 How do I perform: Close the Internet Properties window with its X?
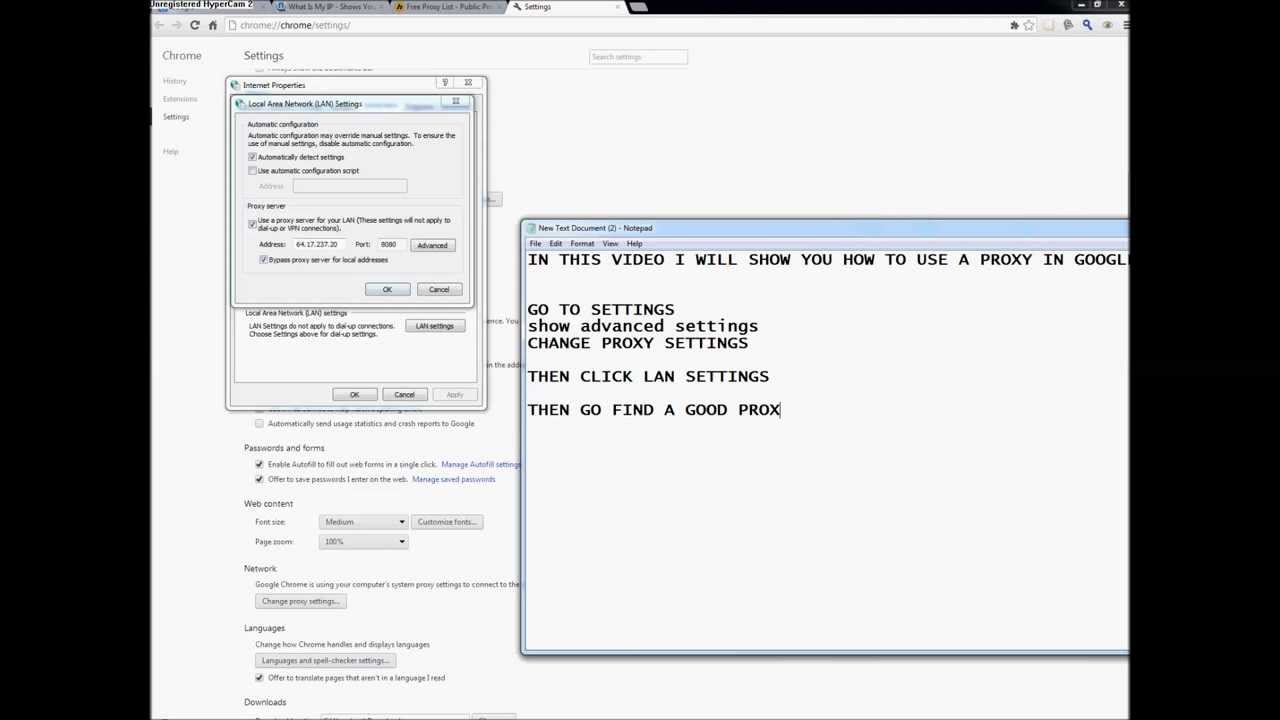point(467,83)
